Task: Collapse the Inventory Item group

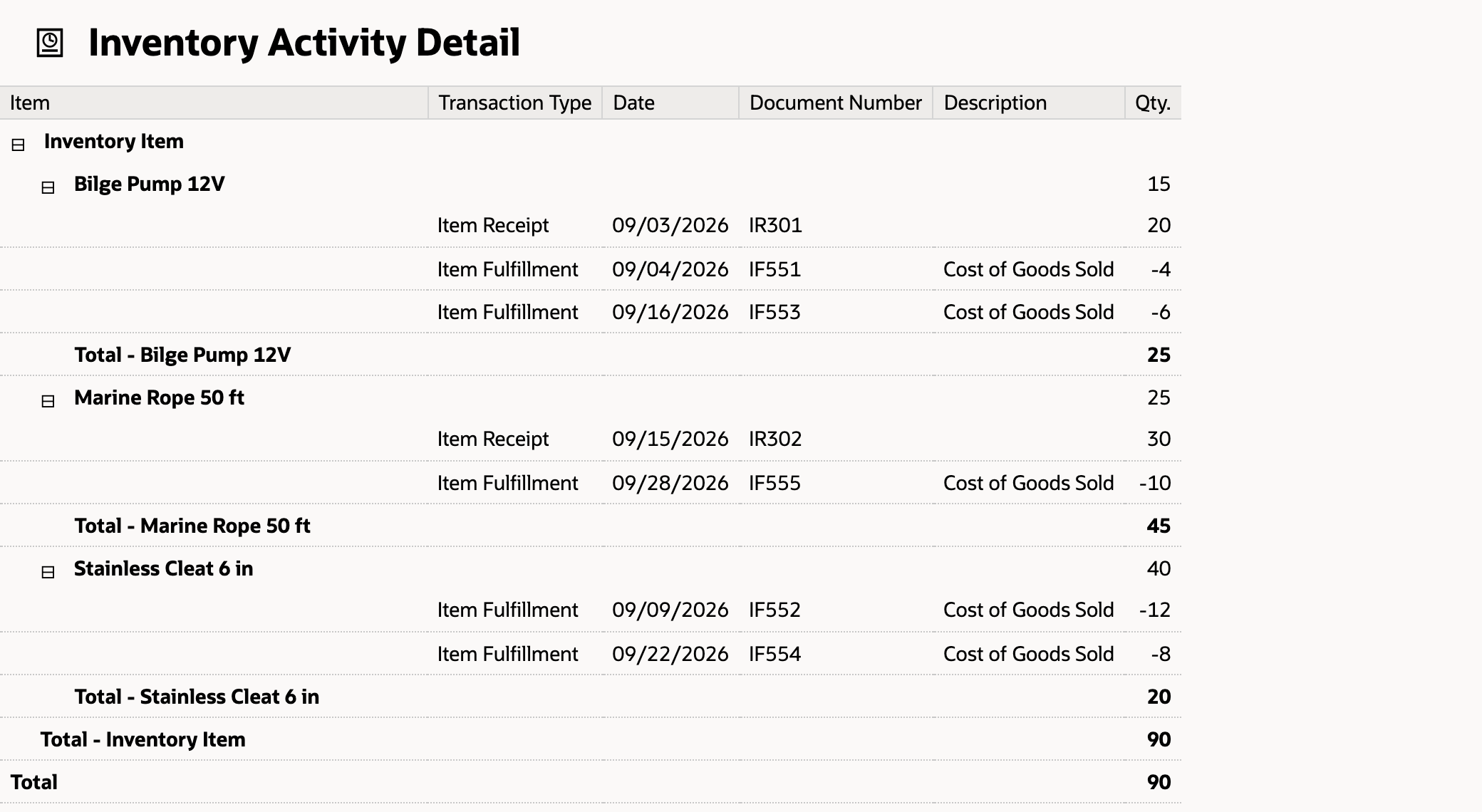Action: (x=19, y=145)
